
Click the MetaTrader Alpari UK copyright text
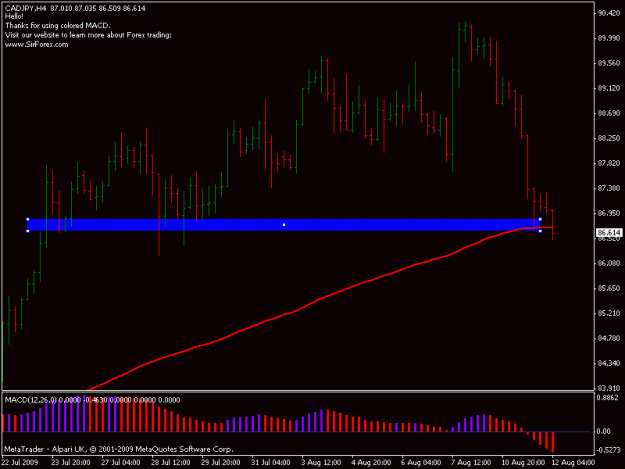119,449
